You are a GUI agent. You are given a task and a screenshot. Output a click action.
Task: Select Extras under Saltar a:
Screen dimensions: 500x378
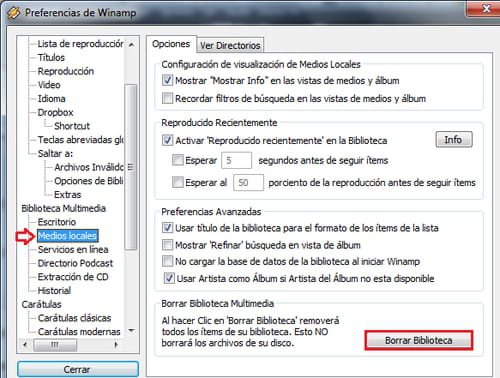[x=68, y=194]
